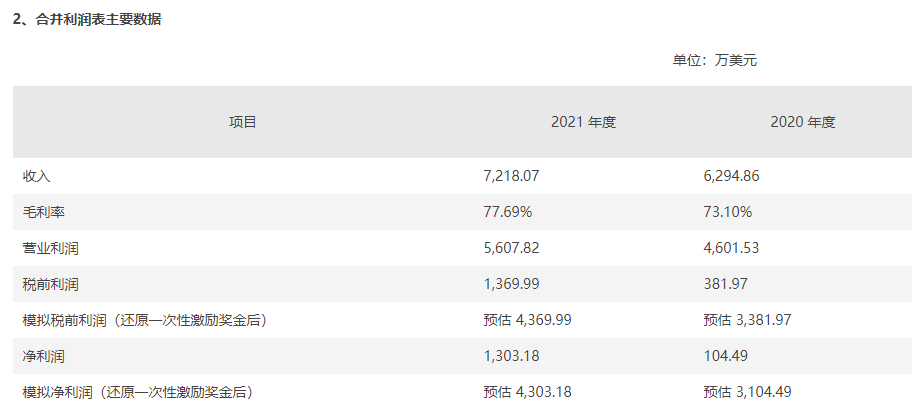This screenshot has height=409, width=912.
Task: Select the 净利润 row label
Action: (44, 356)
